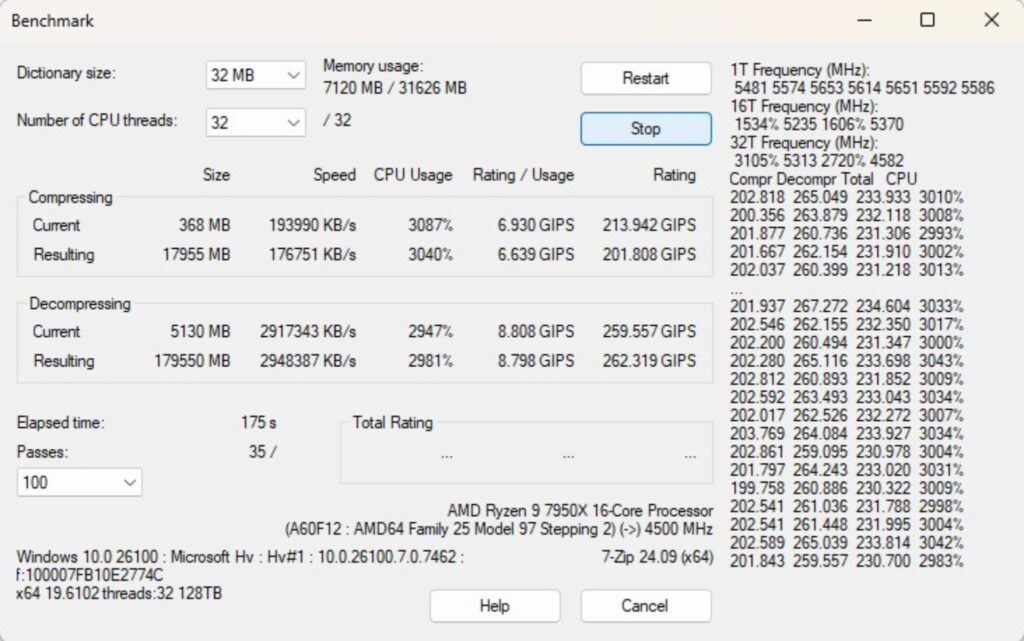Click the 1T Frequency (MHz) label
The image size is (1024, 641).
click(x=800, y=70)
